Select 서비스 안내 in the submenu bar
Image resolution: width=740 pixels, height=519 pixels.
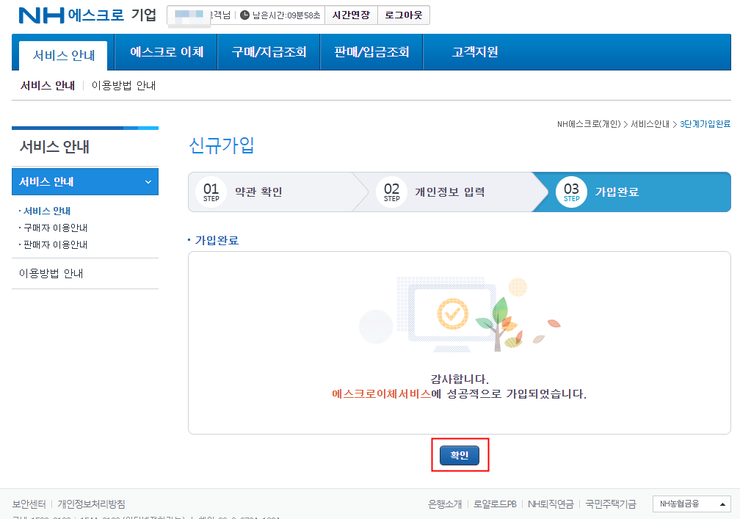[x=48, y=85]
